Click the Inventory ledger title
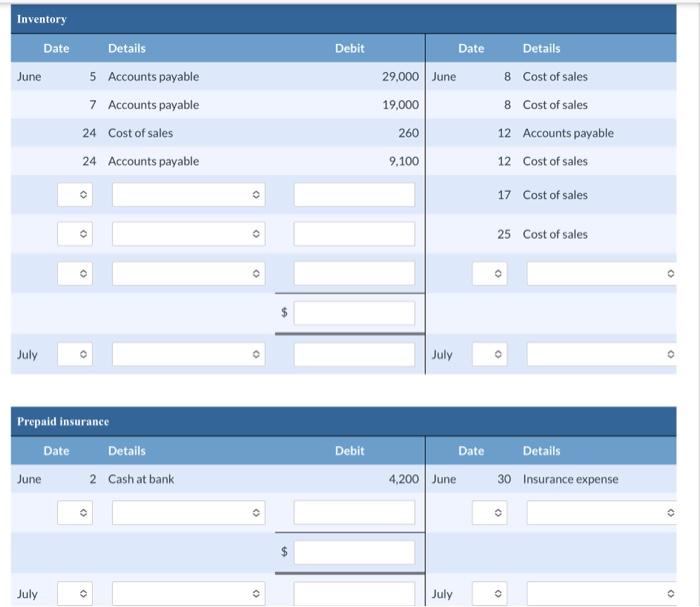 coord(42,19)
